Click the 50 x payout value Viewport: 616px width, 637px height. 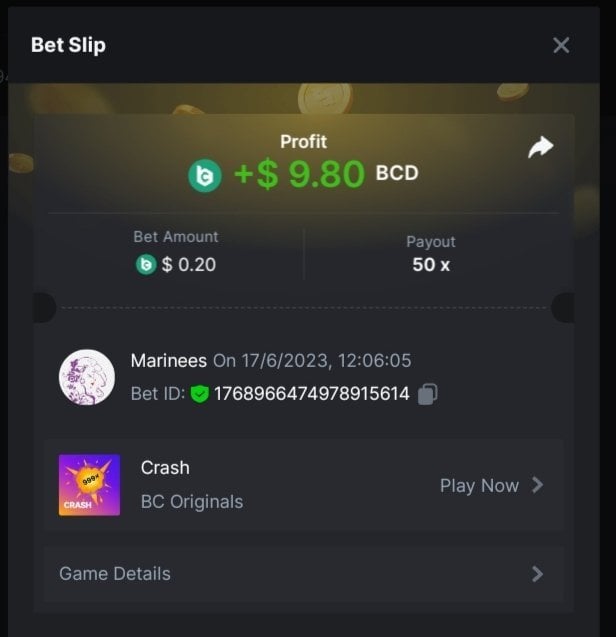point(431,265)
